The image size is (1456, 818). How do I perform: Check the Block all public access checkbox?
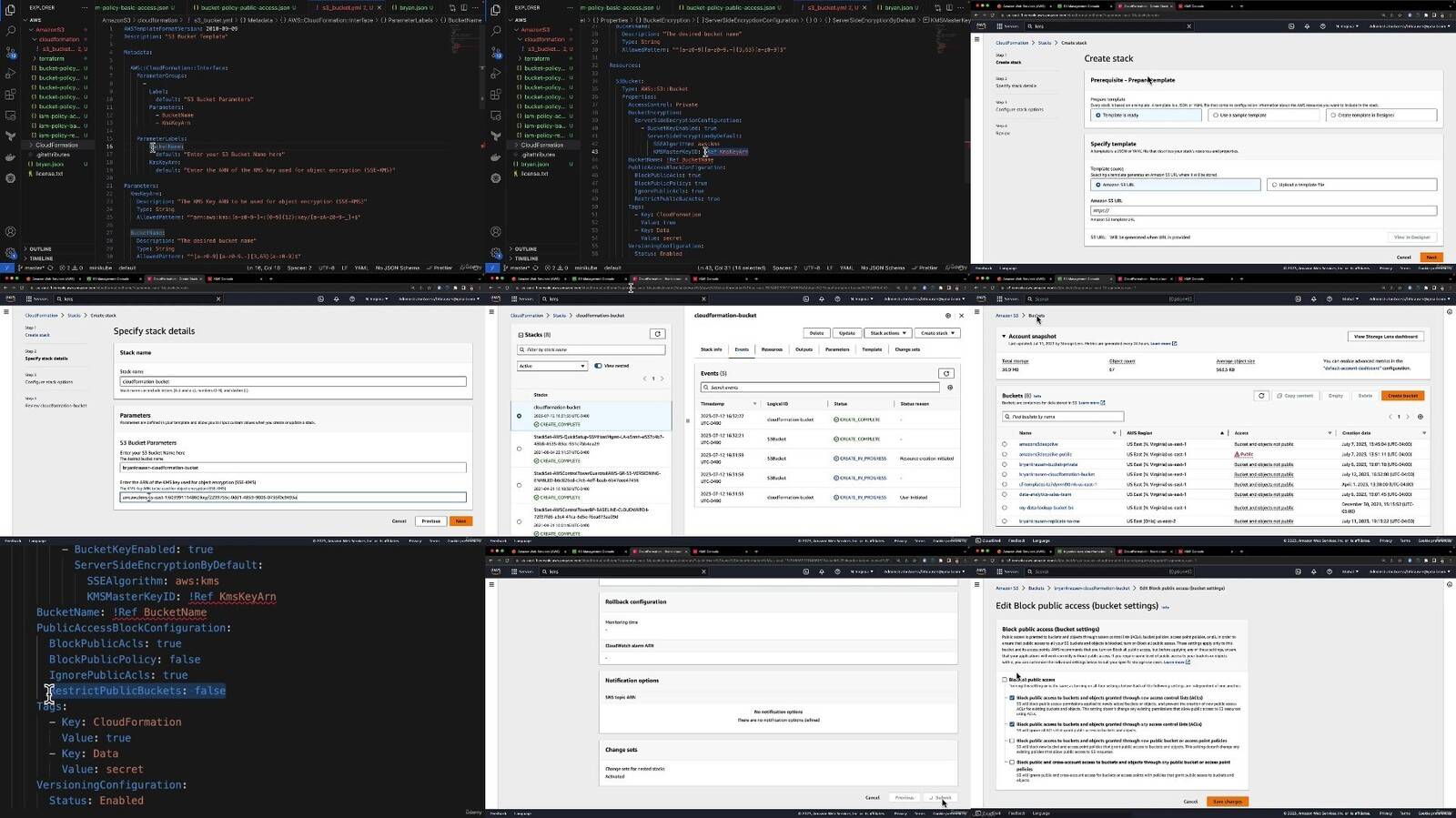[1005, 680]
